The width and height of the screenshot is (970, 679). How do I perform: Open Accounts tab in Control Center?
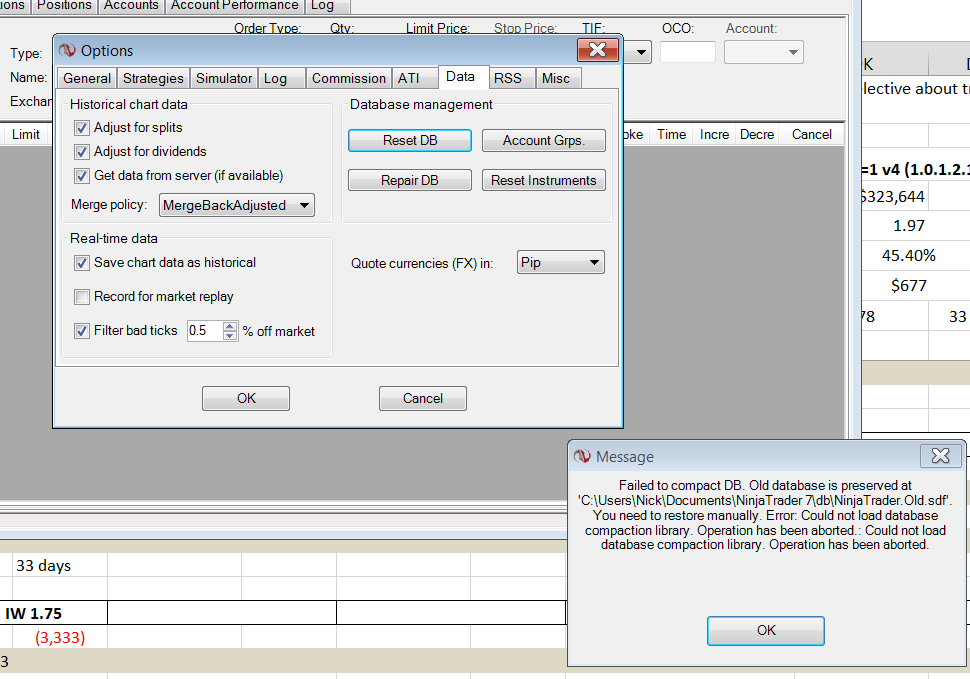tap(131, 5)
